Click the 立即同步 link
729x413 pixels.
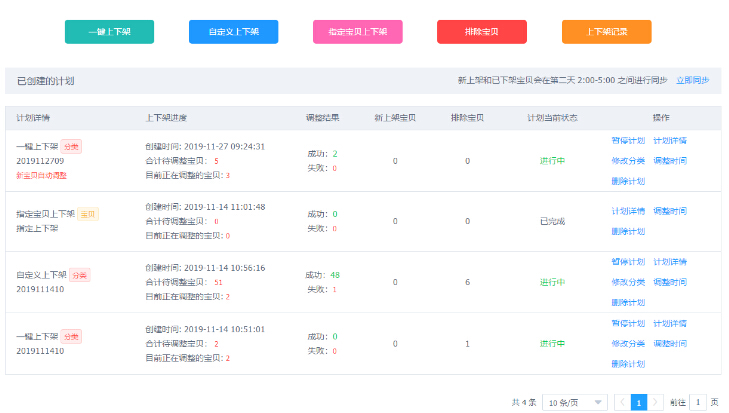point(692,80)
